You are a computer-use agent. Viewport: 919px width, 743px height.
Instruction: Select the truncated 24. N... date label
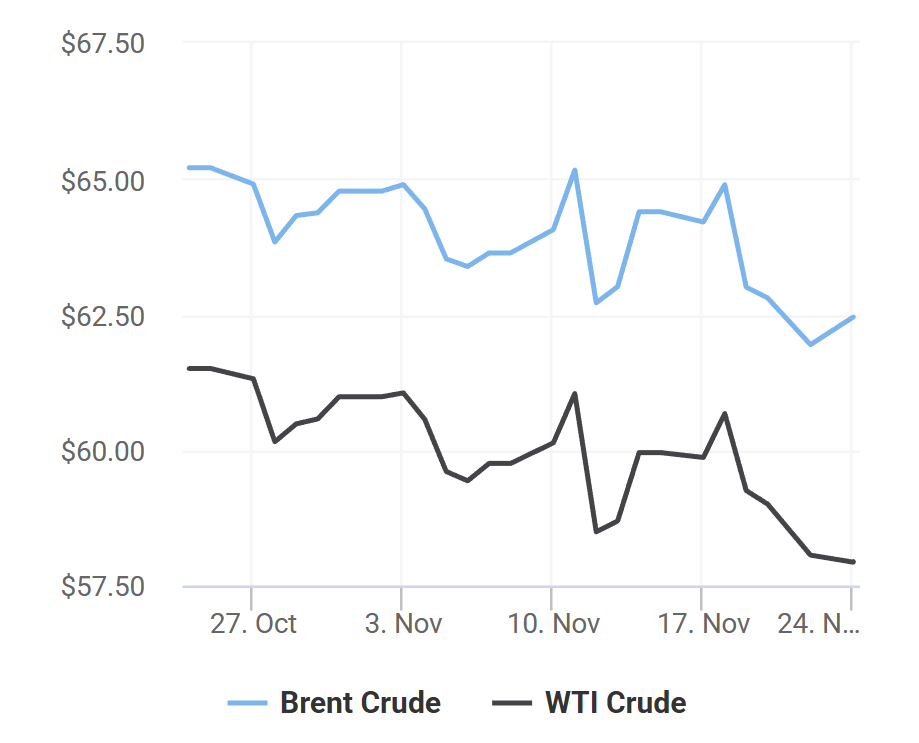pos(818,624)
